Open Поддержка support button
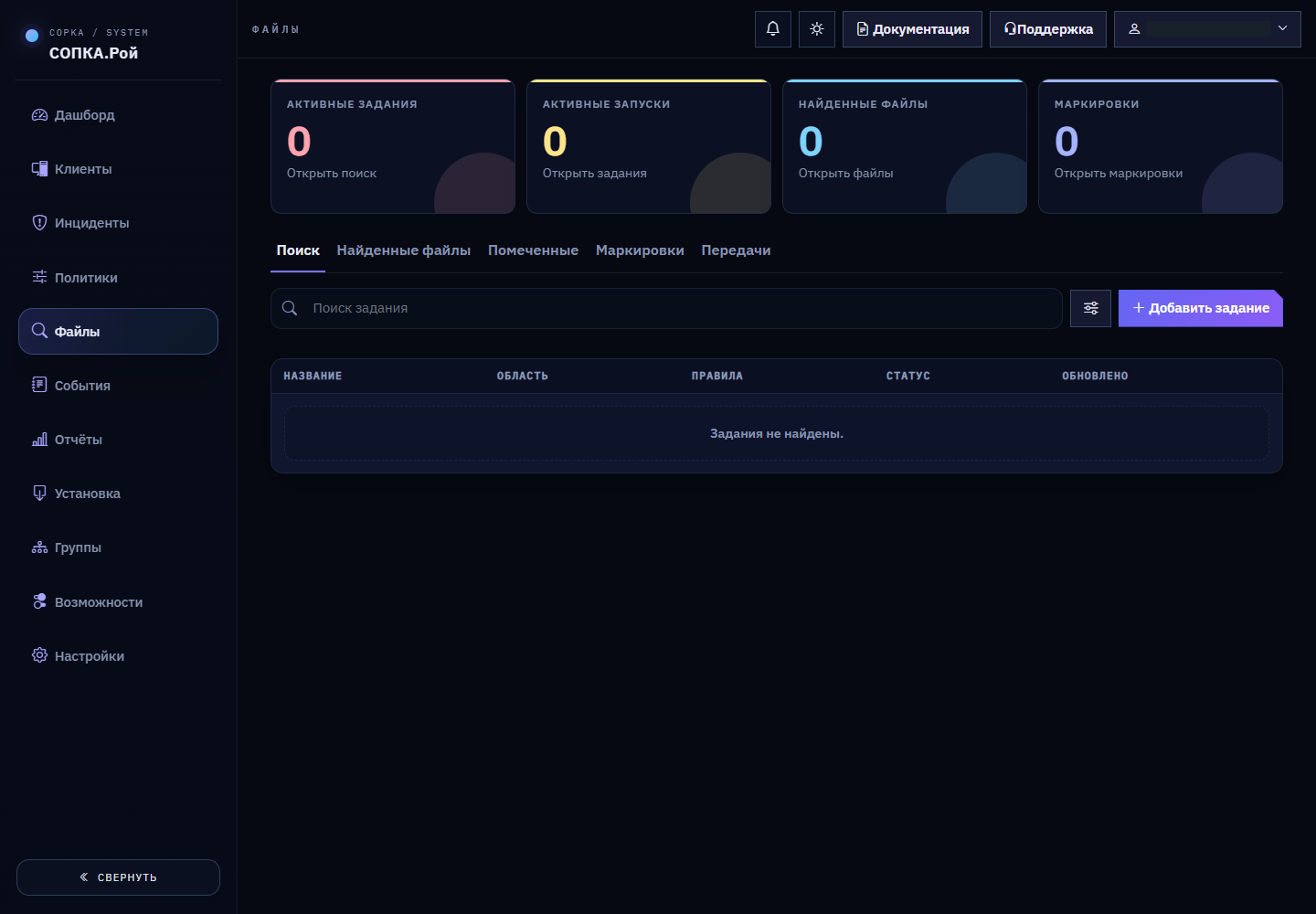Screen dimensions: 1316x914 pyautogui.click(x=1048, y=29)
